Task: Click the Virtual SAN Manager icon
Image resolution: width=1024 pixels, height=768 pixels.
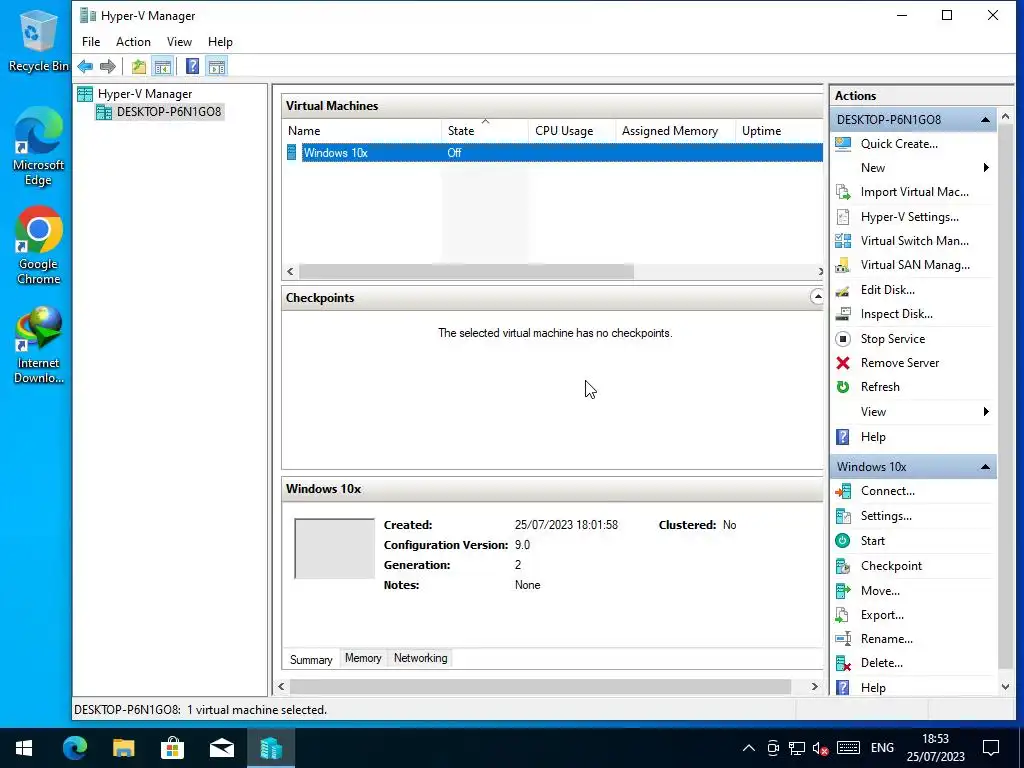Action: point(843,265)
